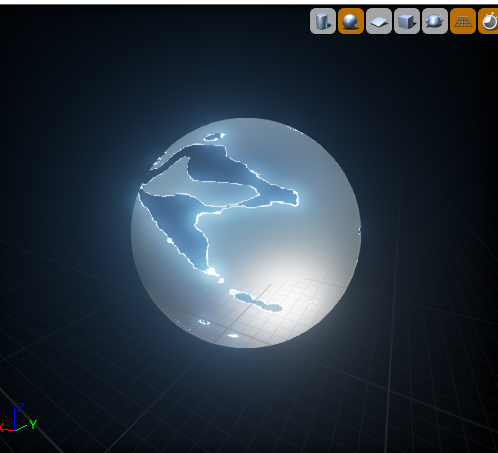Image resolution: width=498 pixels, height=453 pixels.
Task: Choose the teapot custom mesh preview
Action: (434, 21)
